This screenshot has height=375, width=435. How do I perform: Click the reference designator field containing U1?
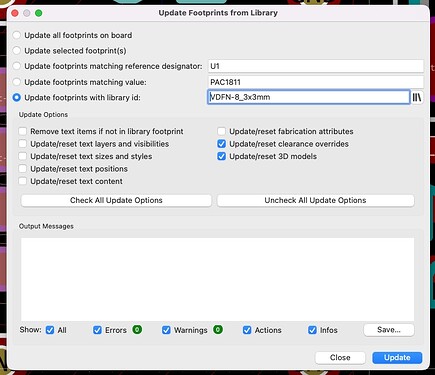(x=316, y=66)
